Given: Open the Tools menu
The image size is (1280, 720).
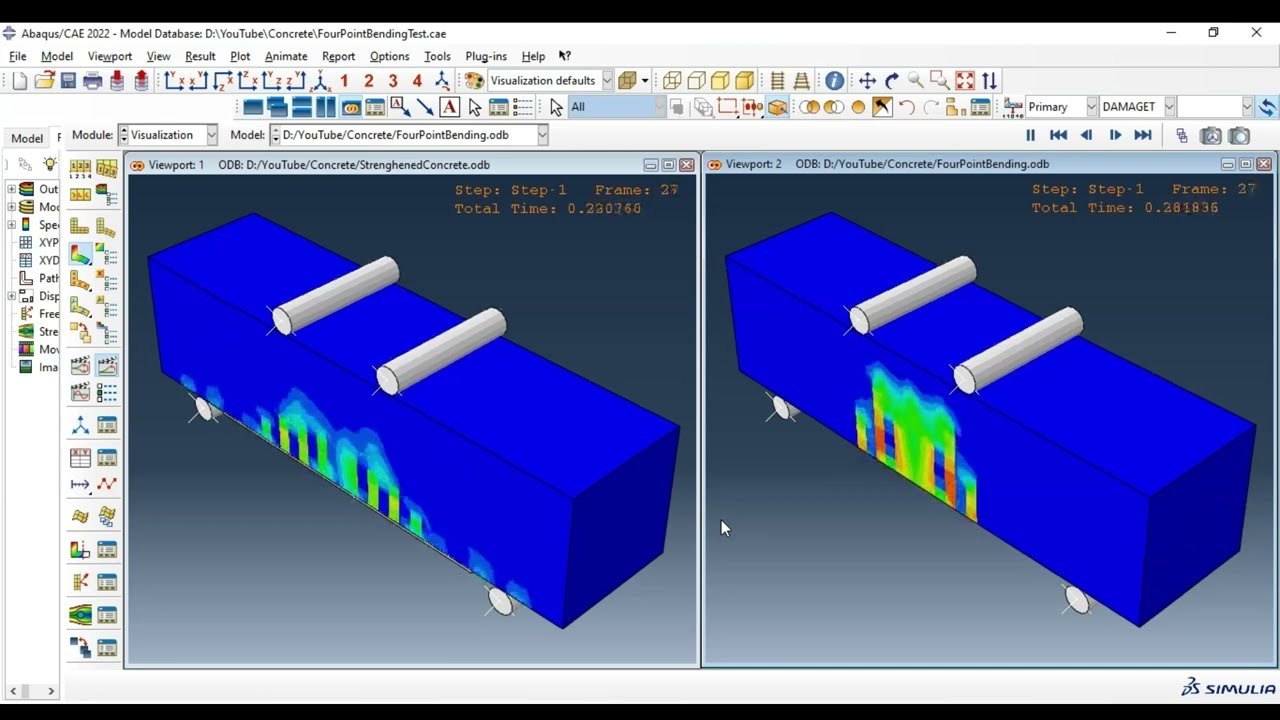Looking at the screenshot, I should click(437, 56).
